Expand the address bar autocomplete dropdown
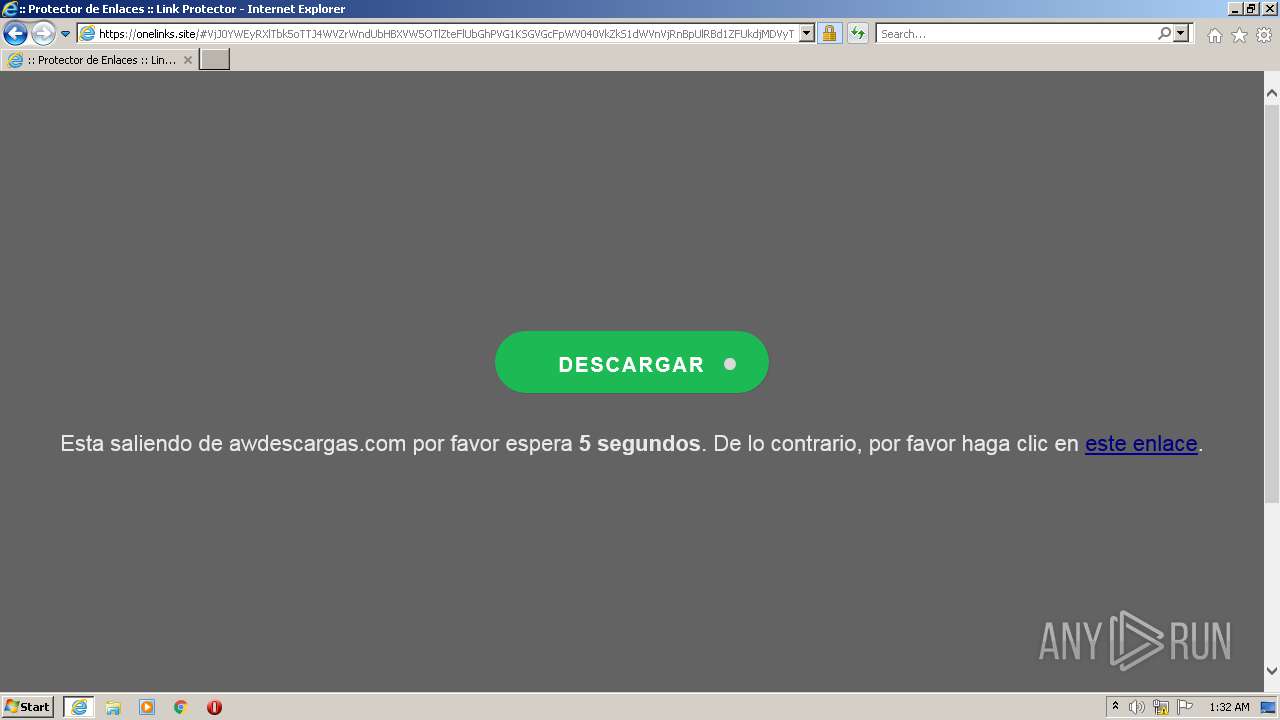Screen dimensions: 1280x720 pos(807,33)
